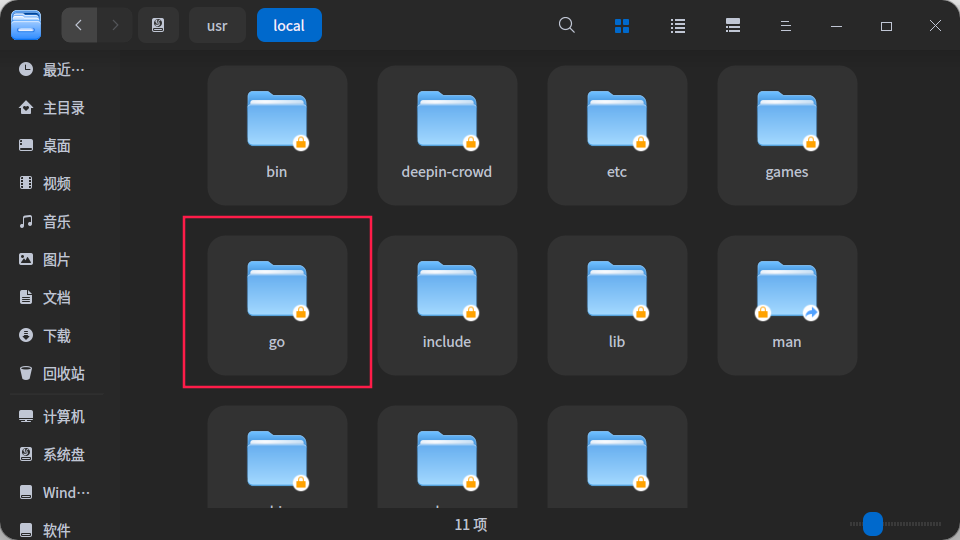Open 回收站 in the sidebar
This screenshot has height=540, width=960.
pyautogui.click(x=53, y=373)
